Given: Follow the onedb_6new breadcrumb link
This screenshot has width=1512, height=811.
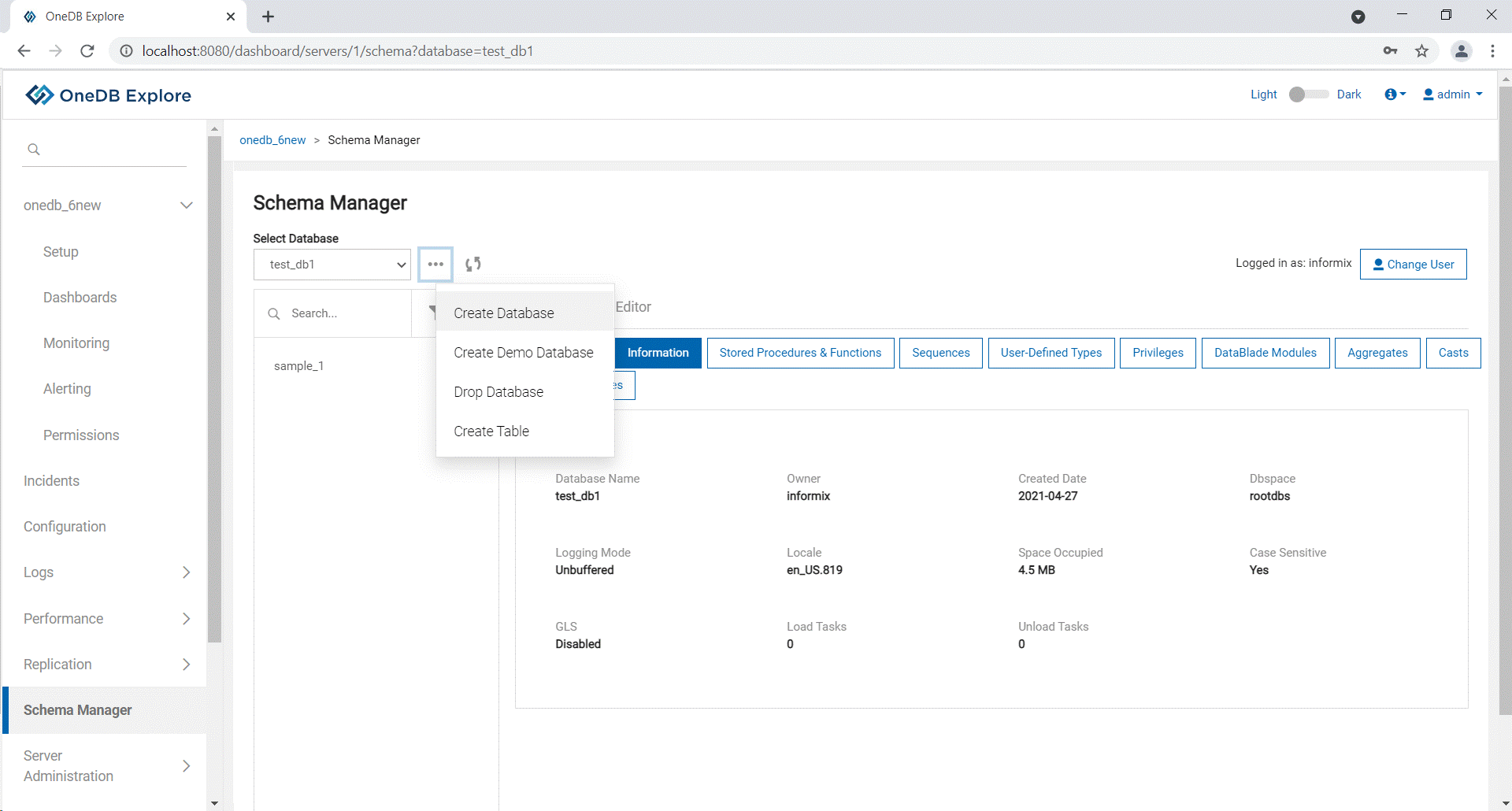Looking at the screenshot, I should coord(272,140).
